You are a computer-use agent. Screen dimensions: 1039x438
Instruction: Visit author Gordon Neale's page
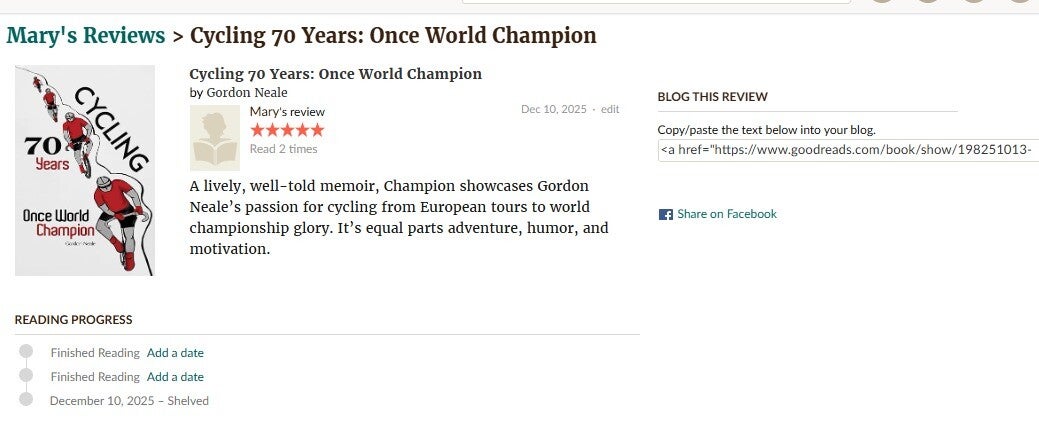coord(246,93)
